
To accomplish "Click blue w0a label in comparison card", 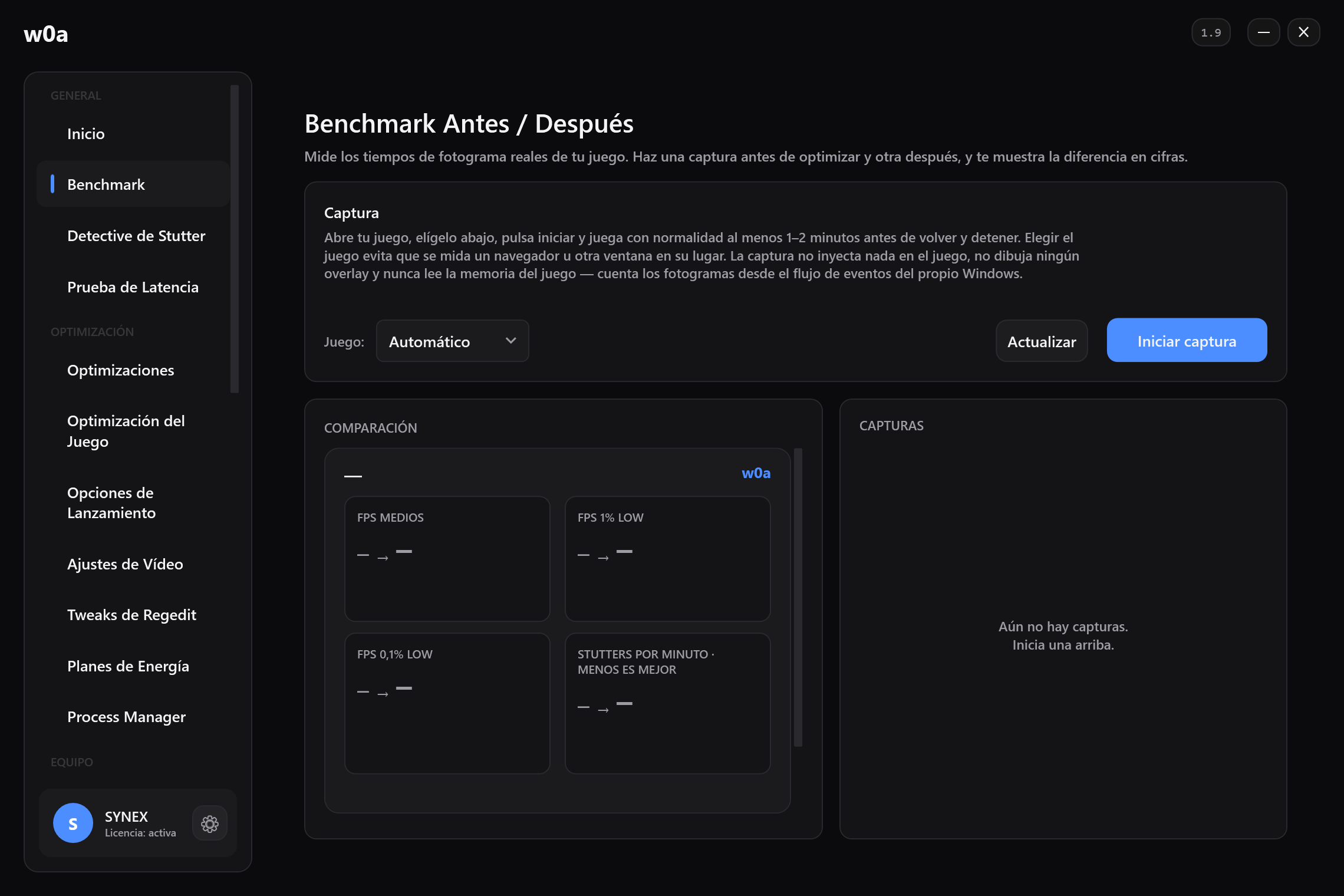I will 756,473.
